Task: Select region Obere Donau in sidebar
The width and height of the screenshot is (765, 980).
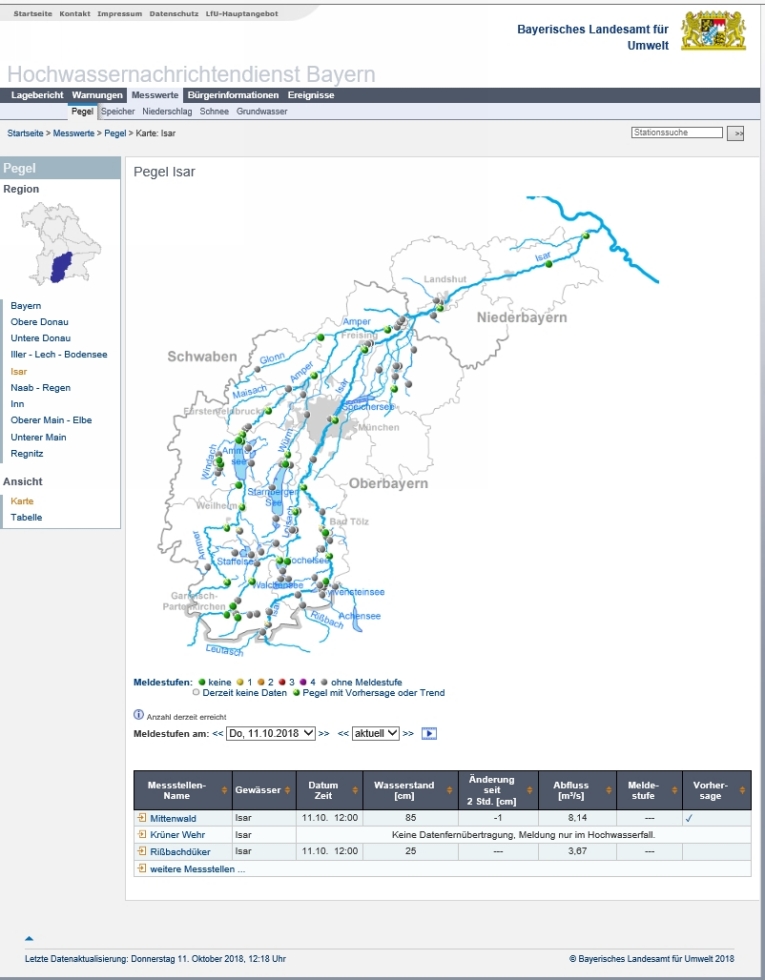Action: click(39, 322)
